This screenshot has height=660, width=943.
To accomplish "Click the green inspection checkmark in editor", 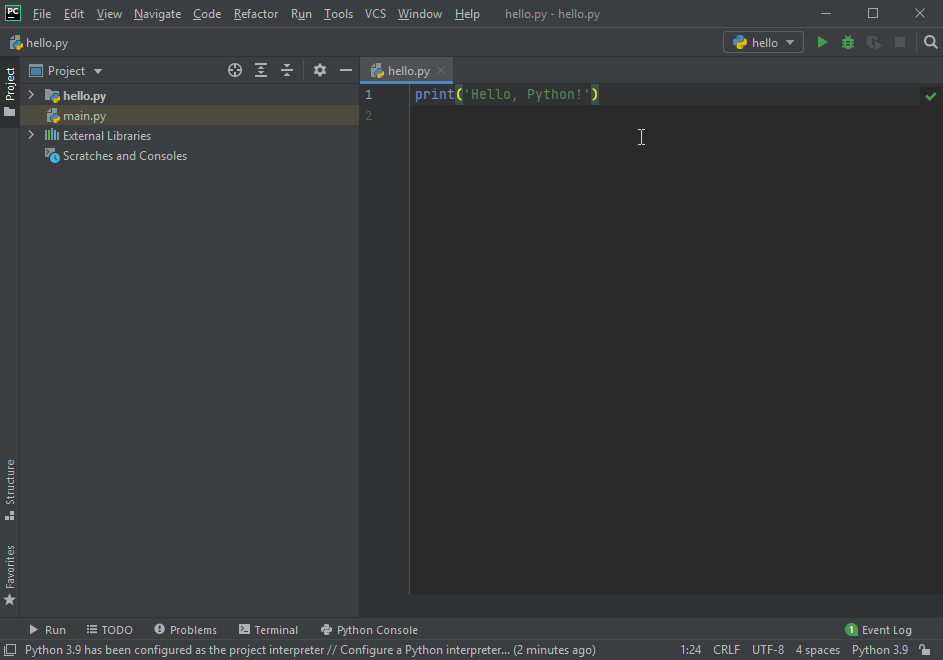I will 931,96.
